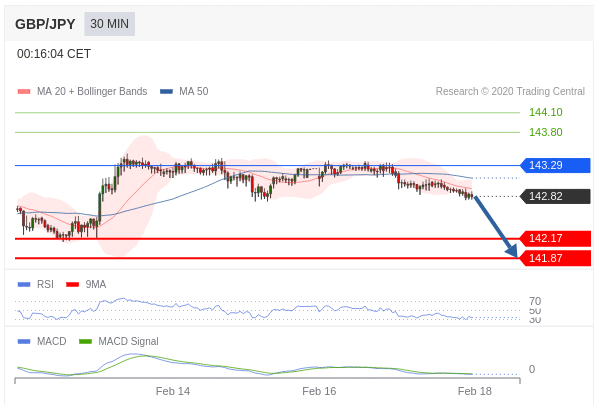Screen dimensions: 601x407
Task: Click the MACD blue legend swatch
Action: [24, 341]
